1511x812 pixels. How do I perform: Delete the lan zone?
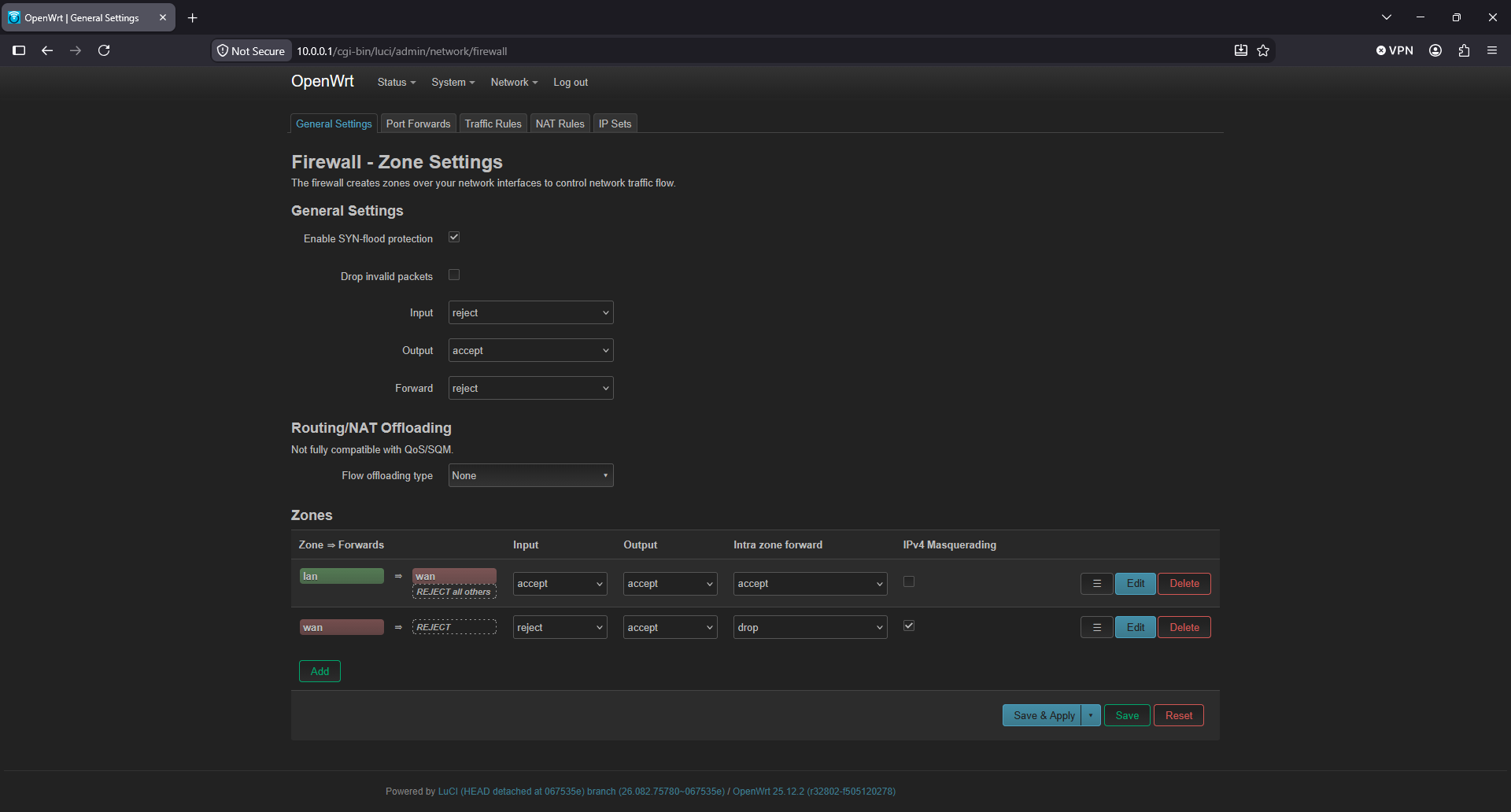pos(1184,584)
